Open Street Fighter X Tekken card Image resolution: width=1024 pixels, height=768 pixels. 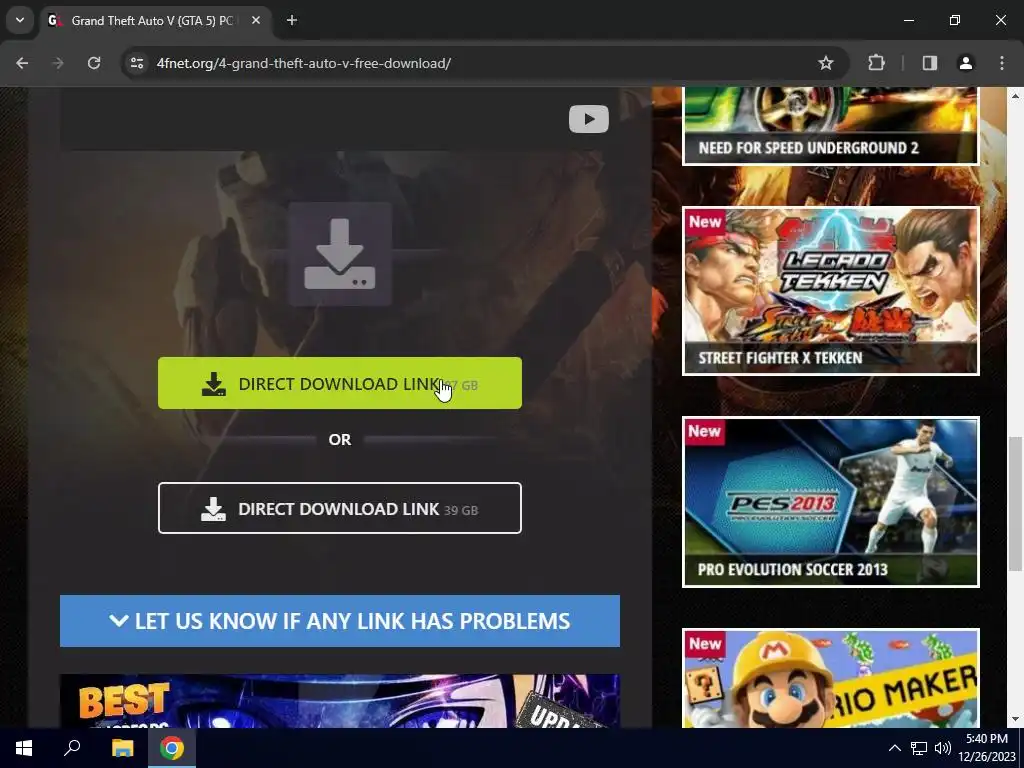pyautogui.click(x=830, y=291)
